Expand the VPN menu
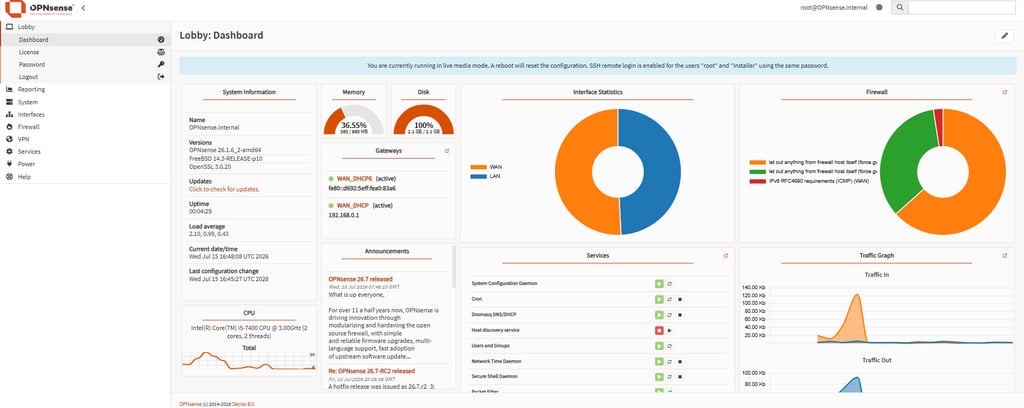The image size is (1024, 408). [85, 139]
